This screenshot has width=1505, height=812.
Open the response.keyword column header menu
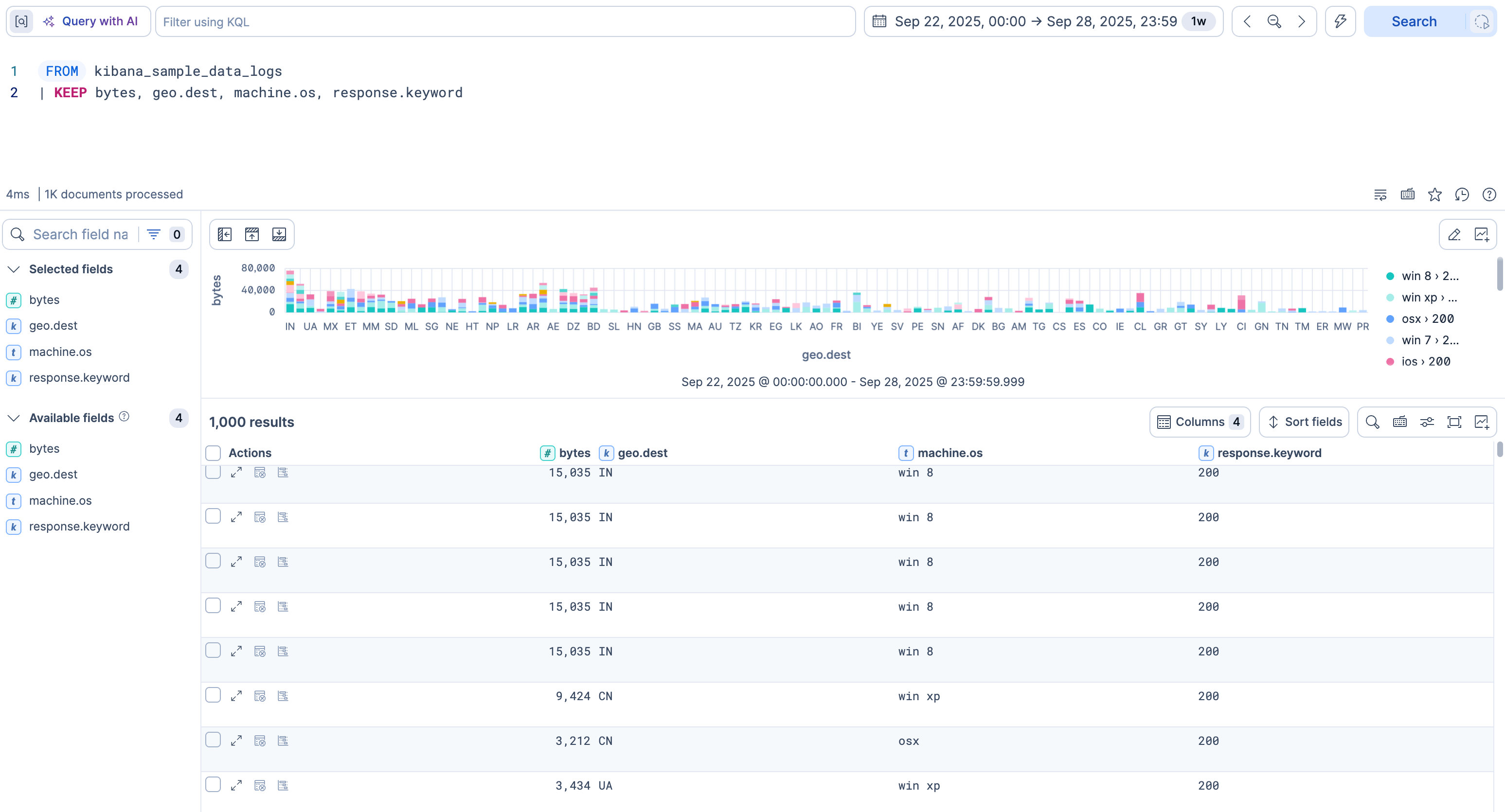[1260, 453]
